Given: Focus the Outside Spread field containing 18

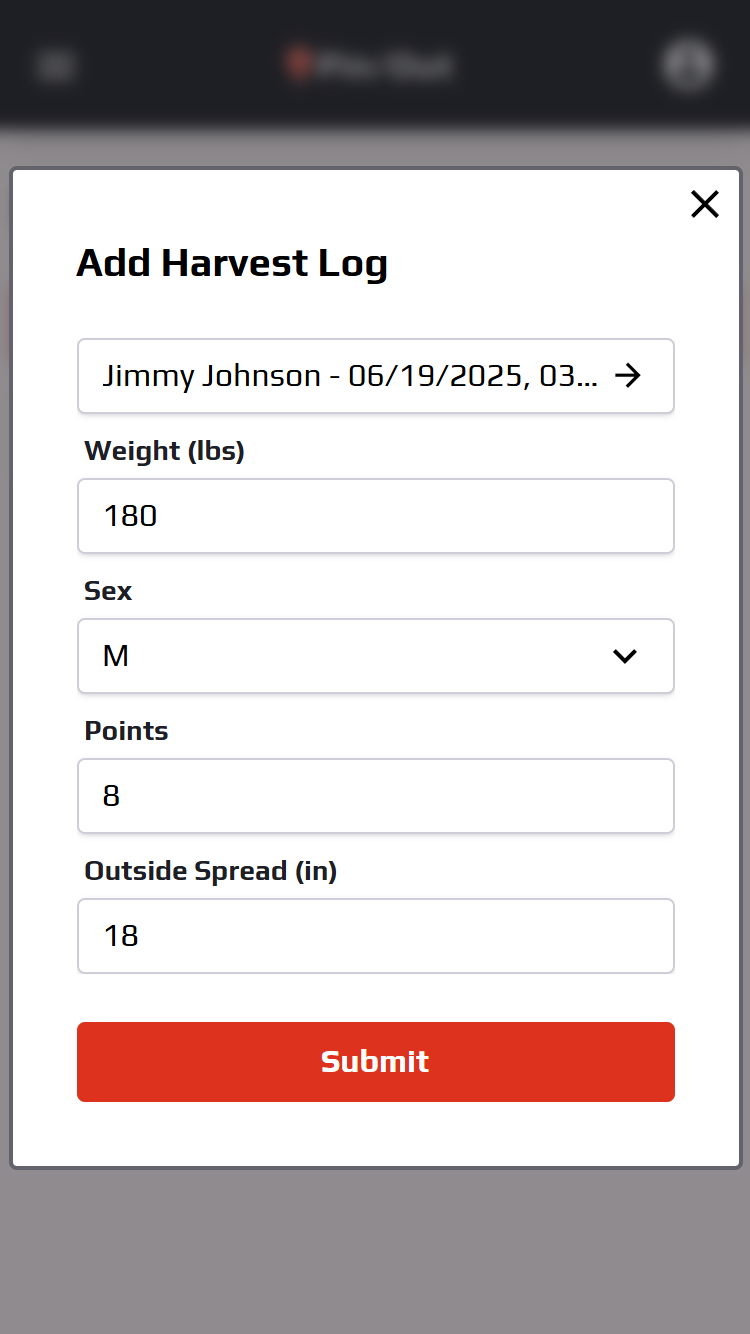Looking at the screenshot, I should point(376,936).
